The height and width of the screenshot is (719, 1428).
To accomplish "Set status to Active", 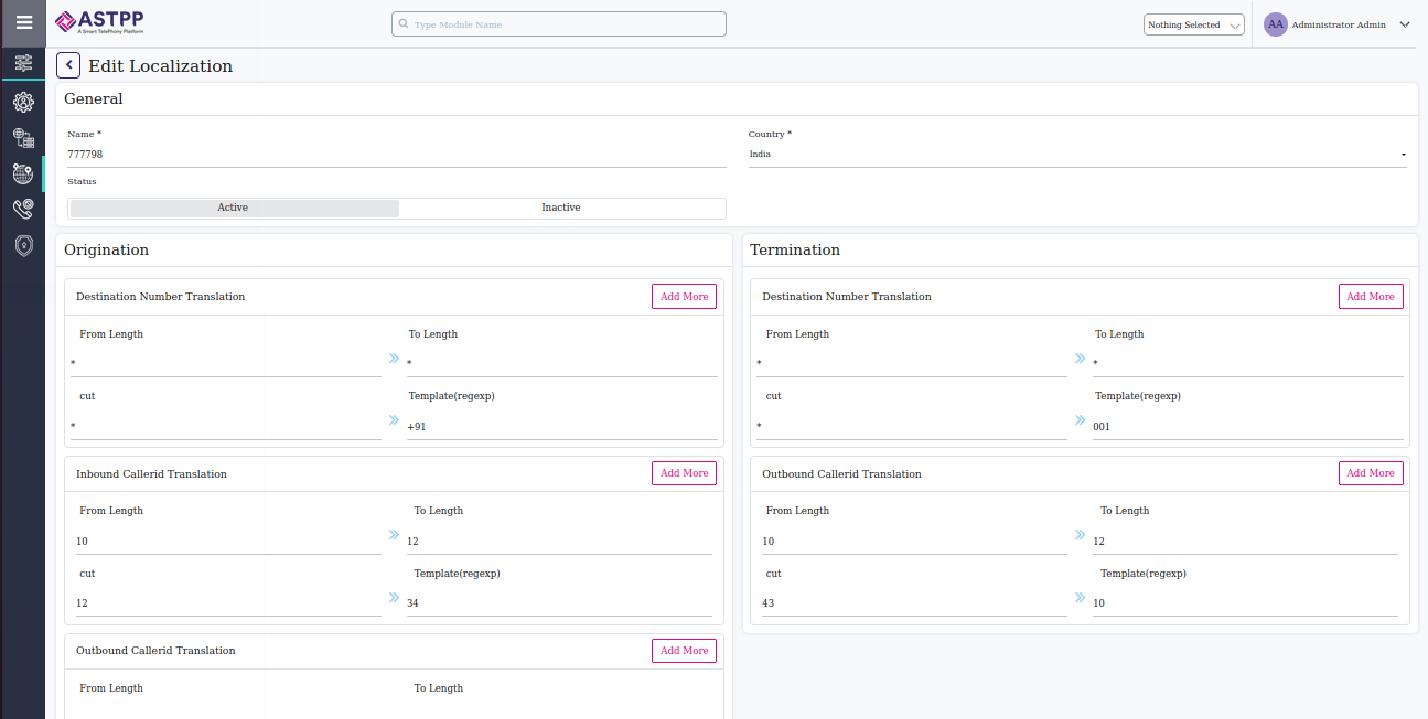I will click(233, 208).
